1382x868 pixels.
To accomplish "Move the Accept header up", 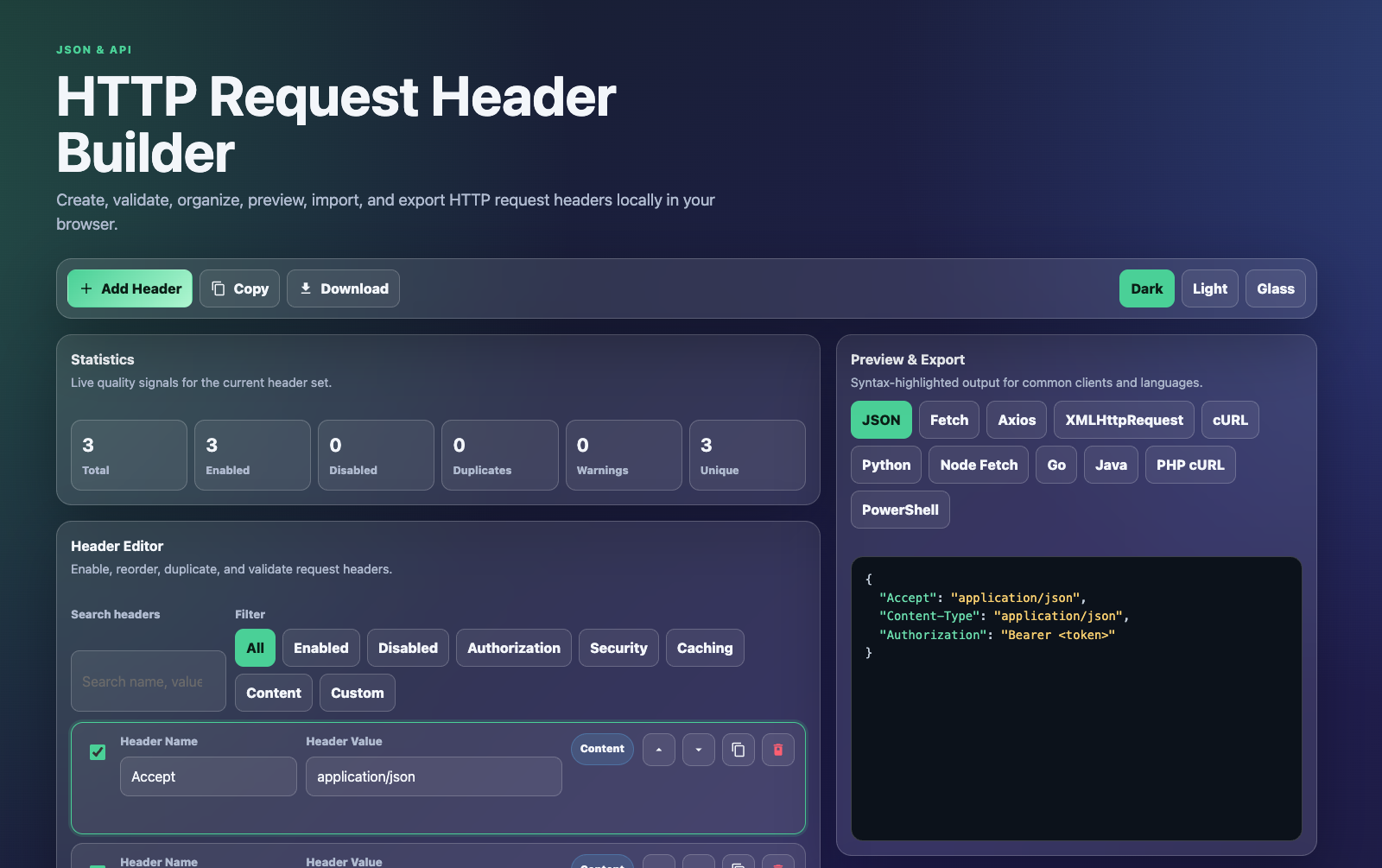I will click(659, 750).
